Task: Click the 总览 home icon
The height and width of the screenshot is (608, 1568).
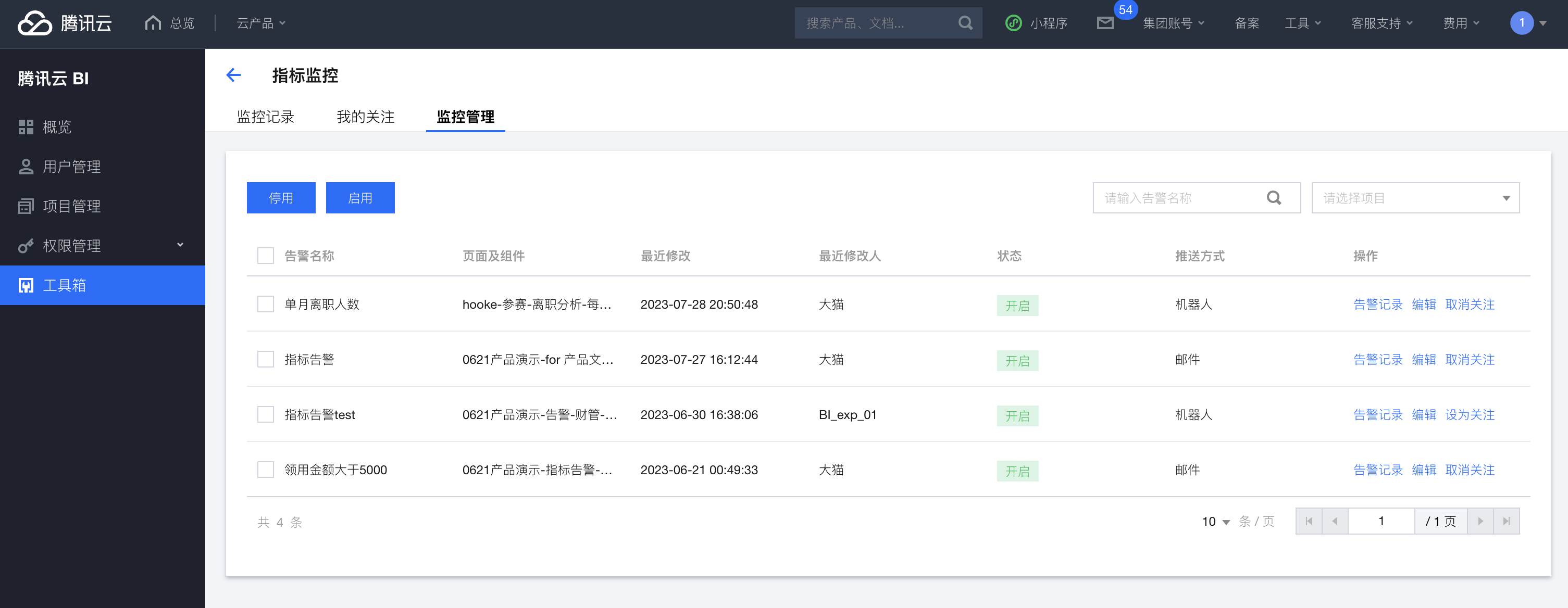Action: click(153, 23)
